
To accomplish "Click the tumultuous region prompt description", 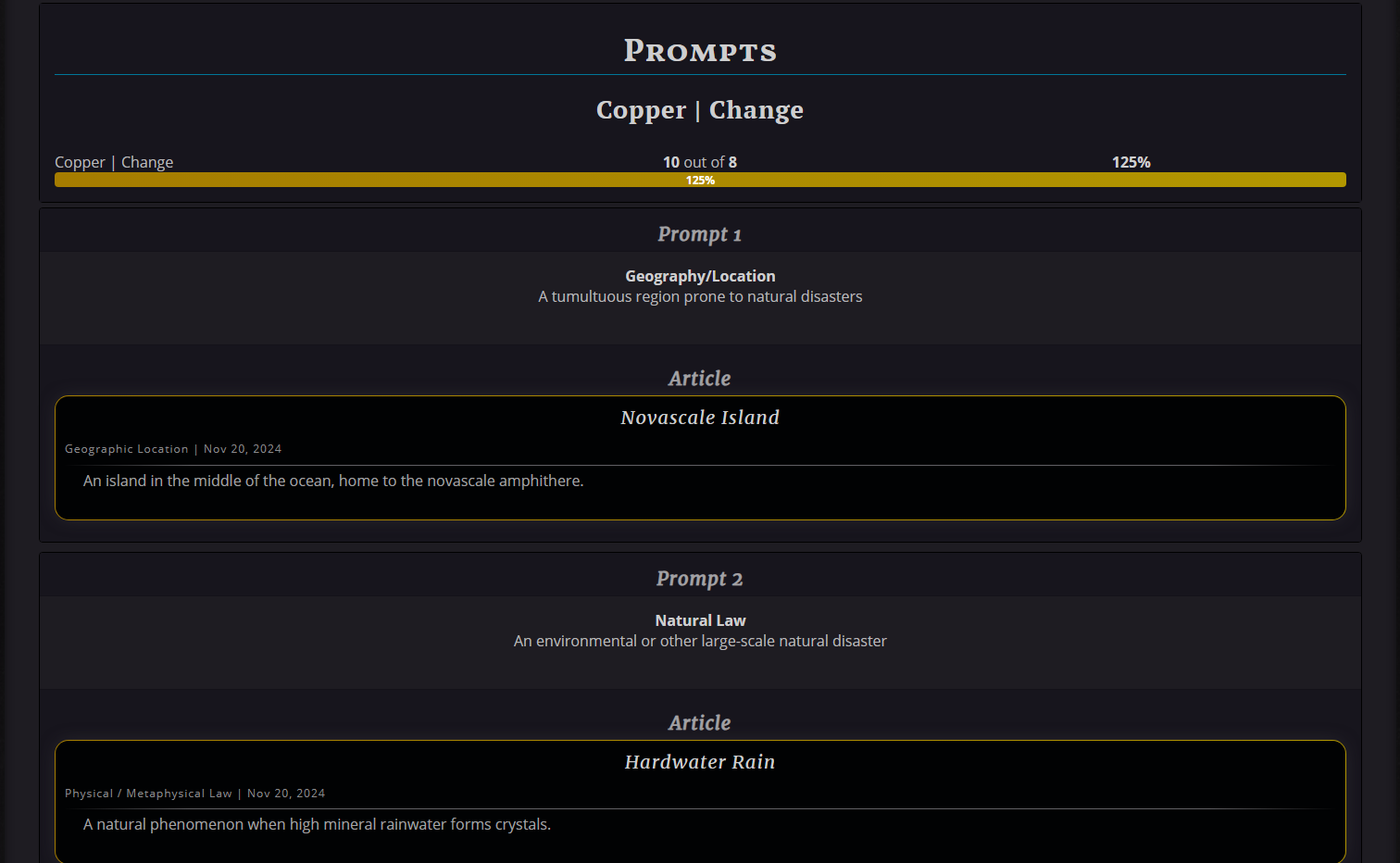I will coord(700,296).
